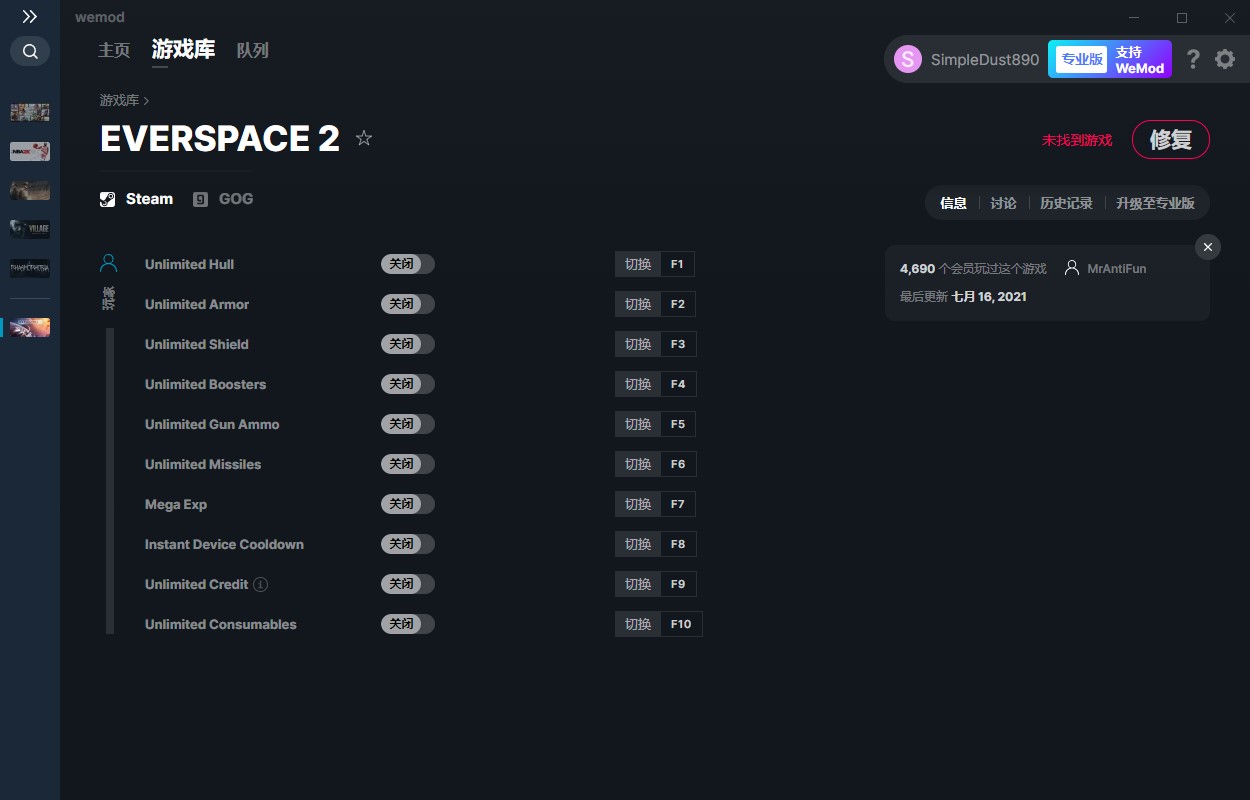Click the SimpleDust890 username

pos(985,59)
